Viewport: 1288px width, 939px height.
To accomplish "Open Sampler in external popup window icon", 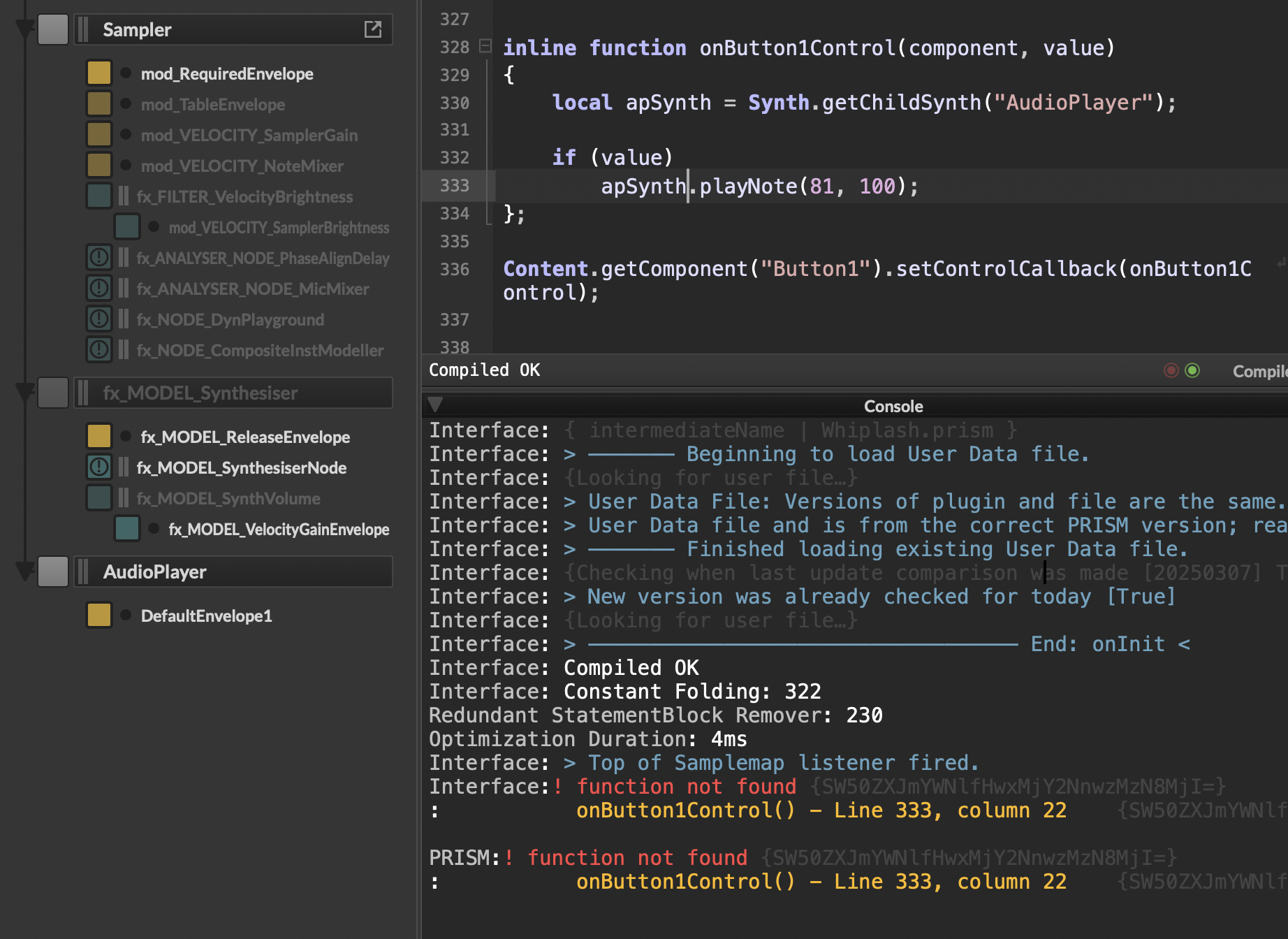I will pyautogui.click(x=373, y=29).
